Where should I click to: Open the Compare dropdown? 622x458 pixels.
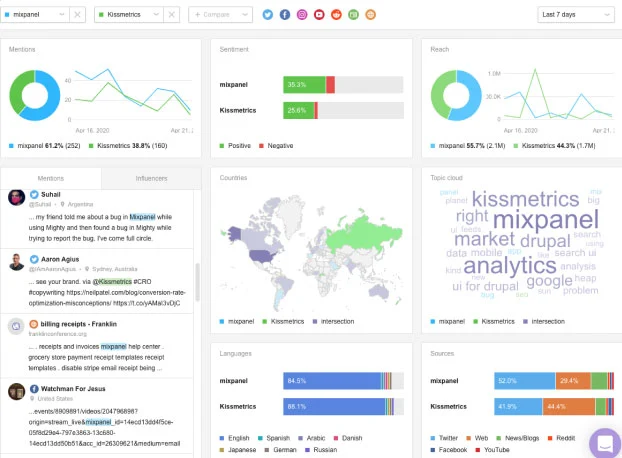pyautogui.click(x=221, y=15)
